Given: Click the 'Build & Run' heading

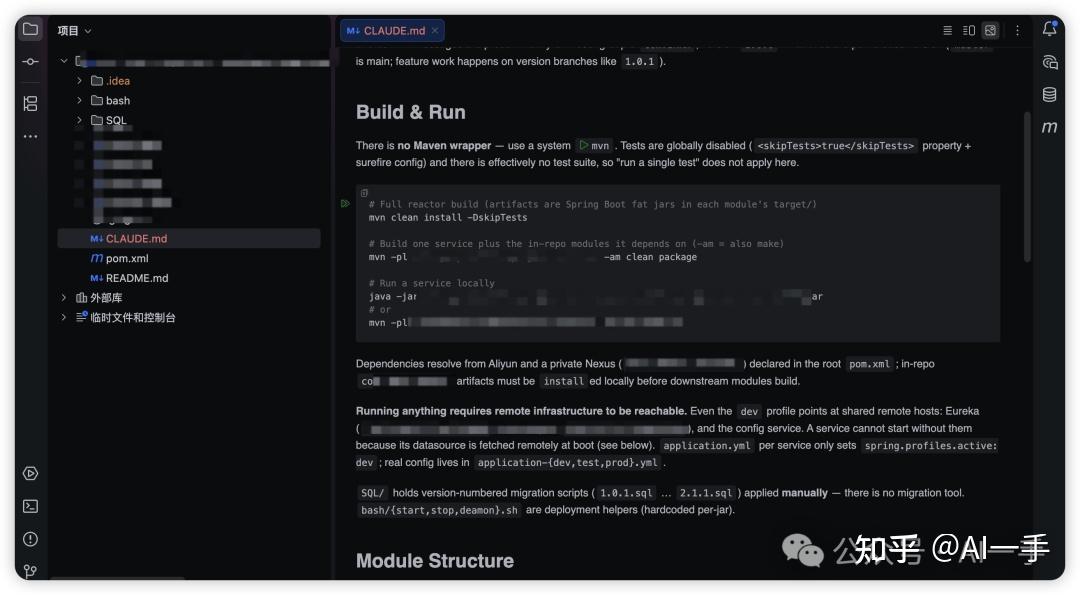Looking at the screenshot, I should coord(411,112).
